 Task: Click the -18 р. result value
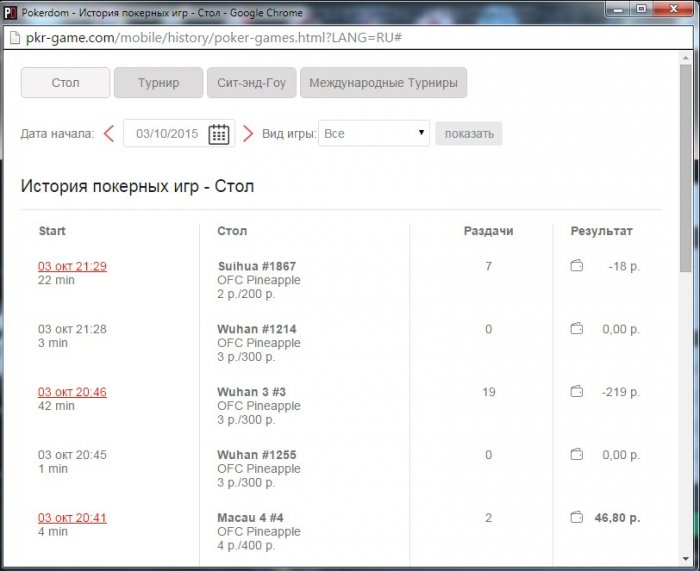click(x=624, y=267)
